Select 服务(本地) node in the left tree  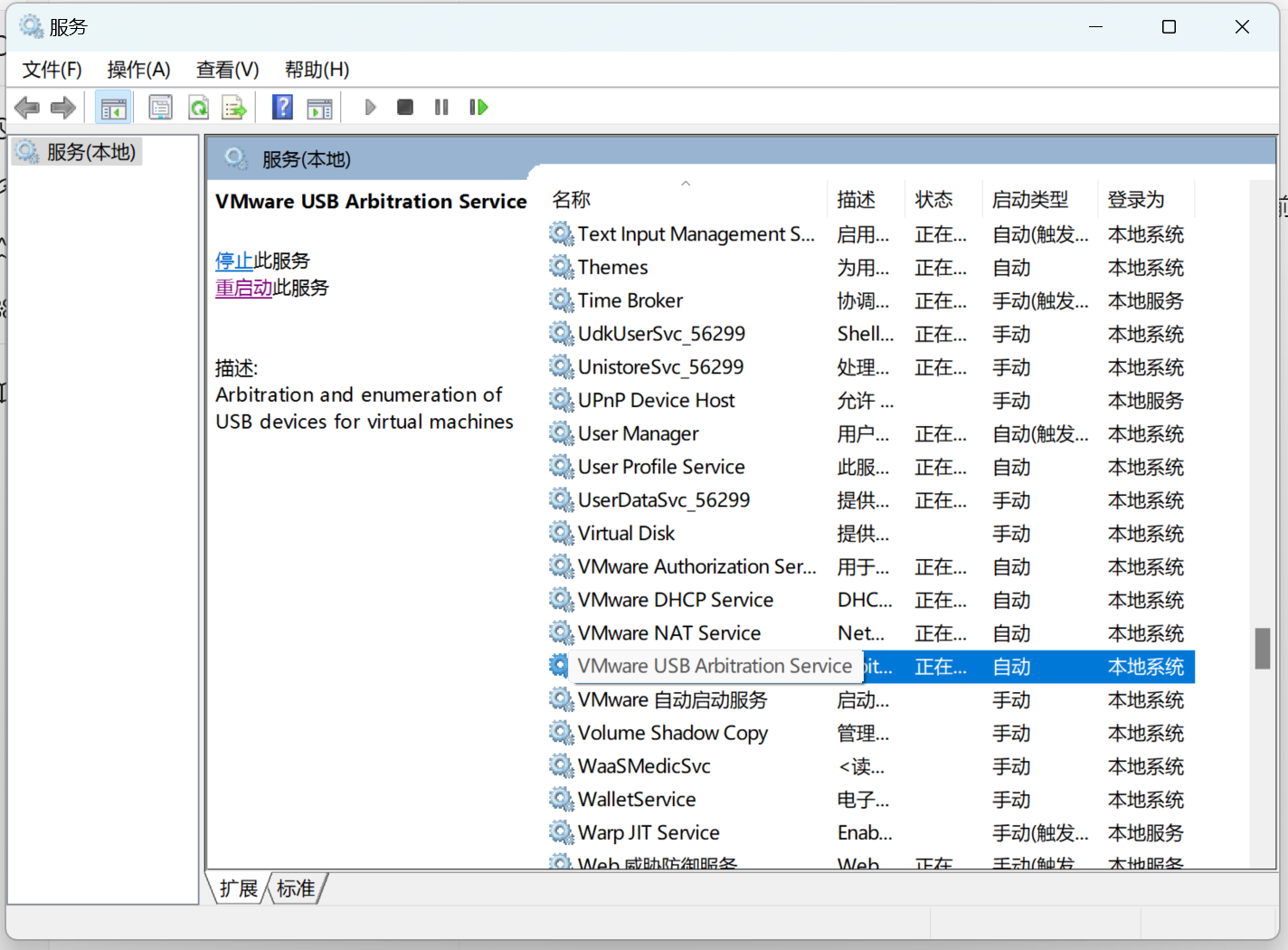tap(78, 152)
